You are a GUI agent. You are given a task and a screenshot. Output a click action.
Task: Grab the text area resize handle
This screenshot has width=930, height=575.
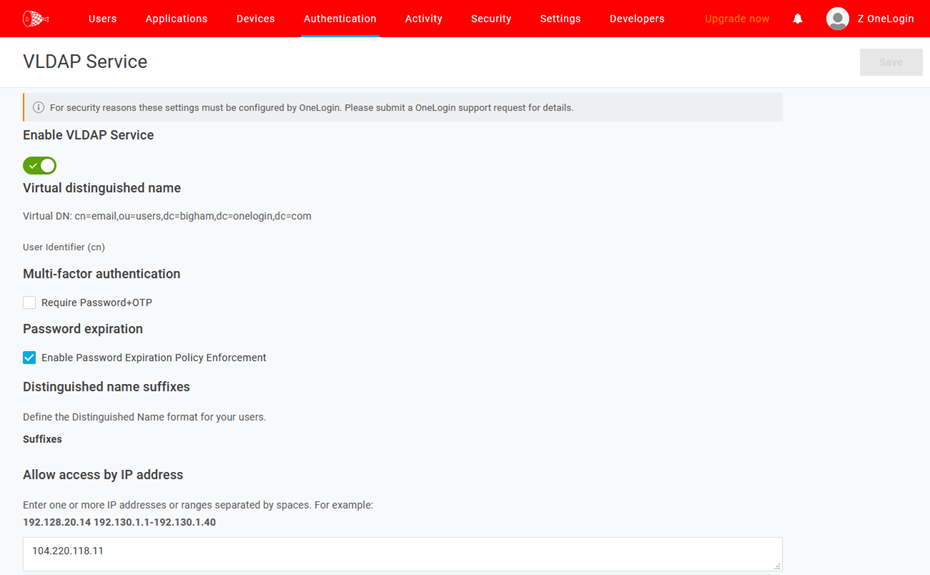pos(777,567)
